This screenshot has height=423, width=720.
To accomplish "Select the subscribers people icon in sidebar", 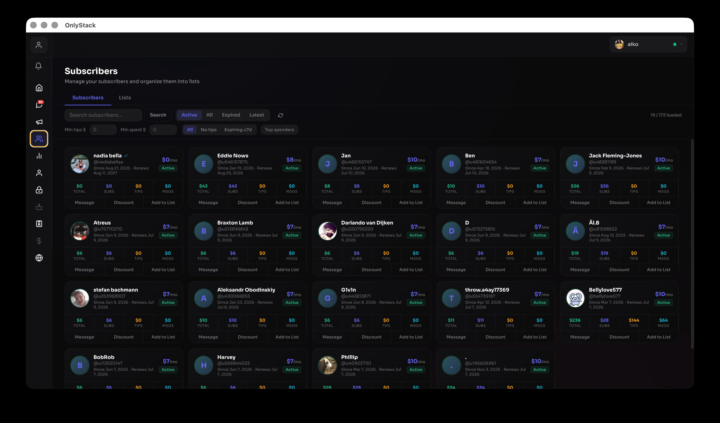I will click(39, 139).
